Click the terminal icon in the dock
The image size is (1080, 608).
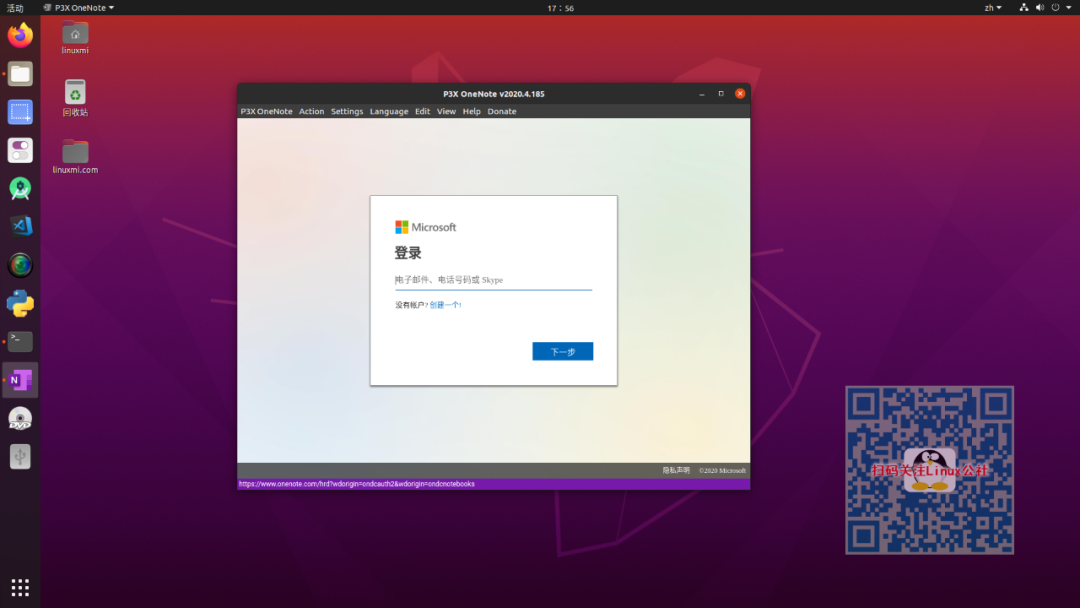tap(20, 341)
